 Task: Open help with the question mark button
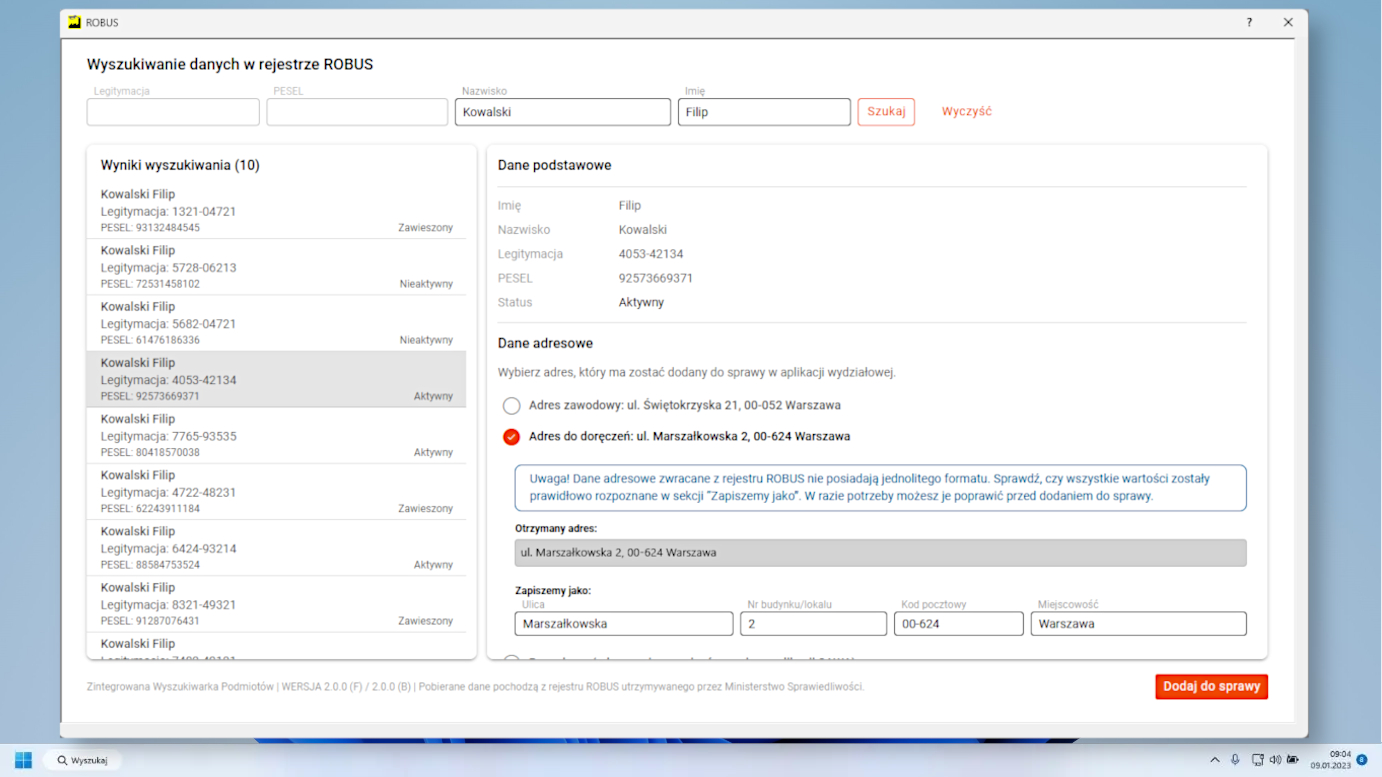click(1249, 22)
